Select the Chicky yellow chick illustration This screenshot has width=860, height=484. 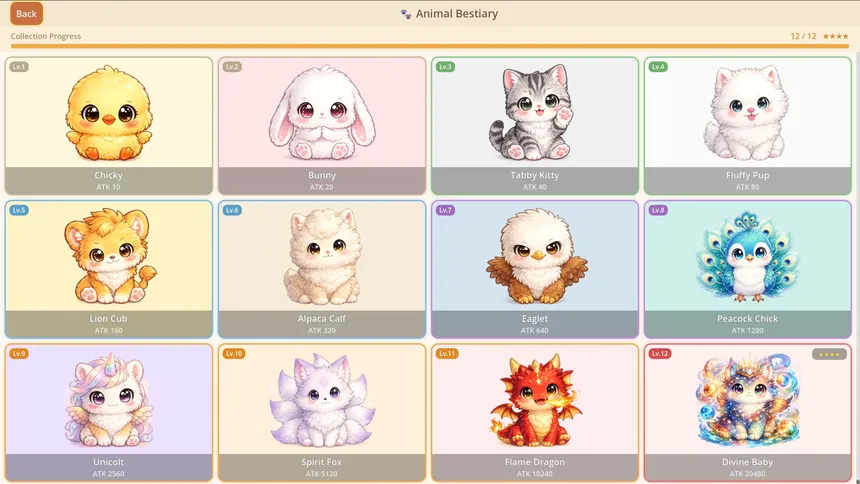coord(109,113)
